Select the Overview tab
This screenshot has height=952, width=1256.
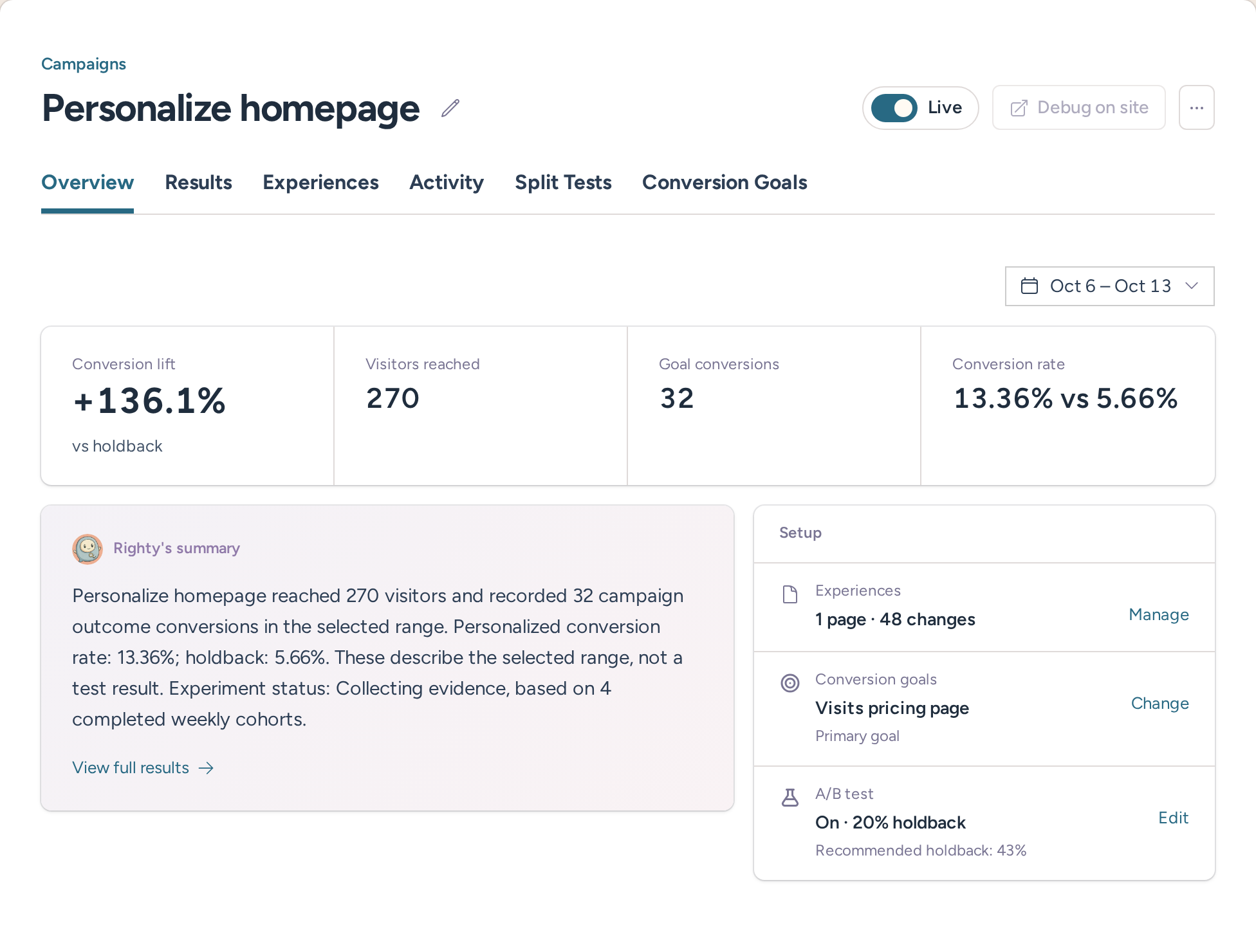(x=88, y=183)
